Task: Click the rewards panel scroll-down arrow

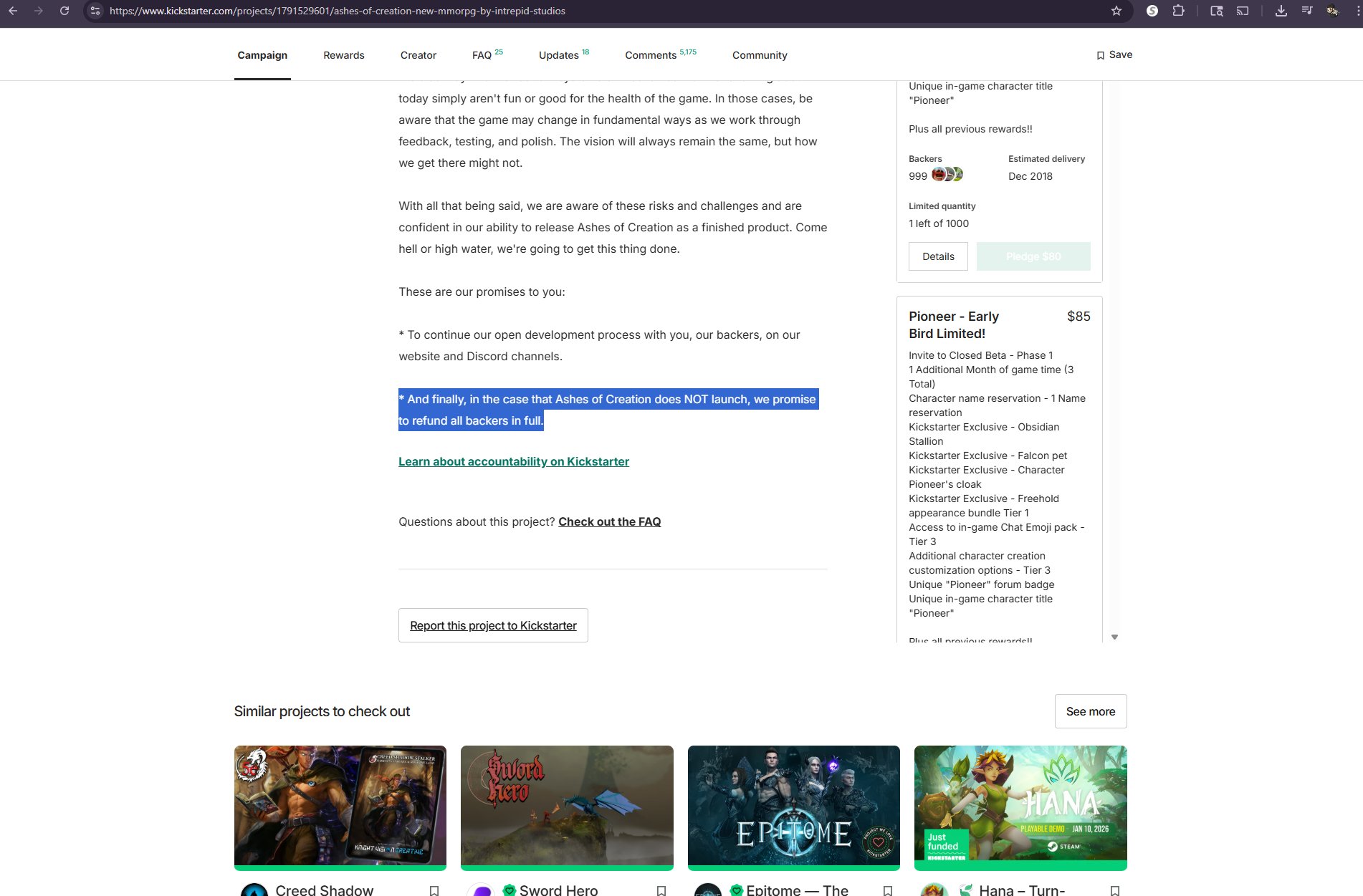Action: pos(1114,637)
